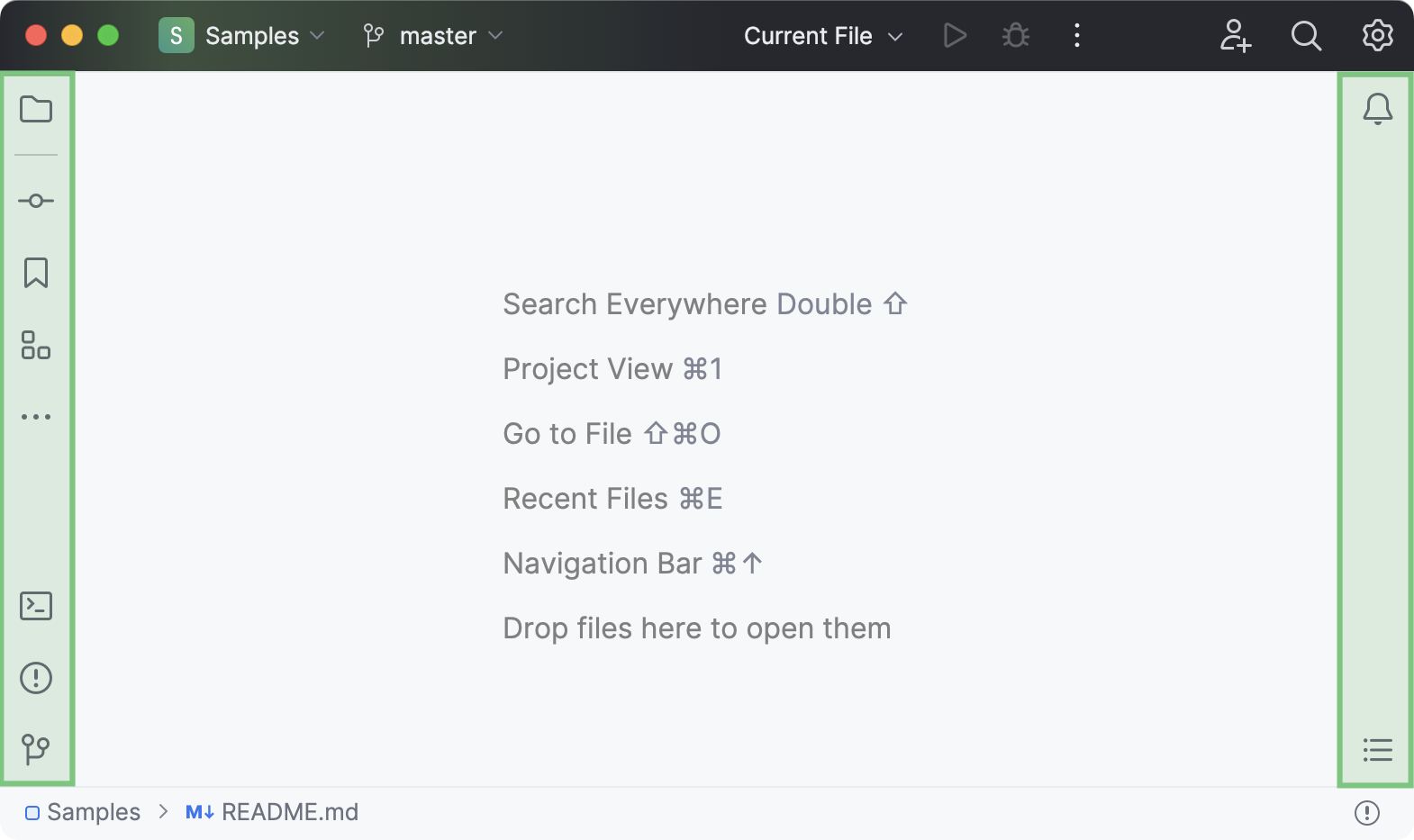This screenshot has width=1414, height=840.
Task: Open the Terminal tool window
Action: pos(36,606)
